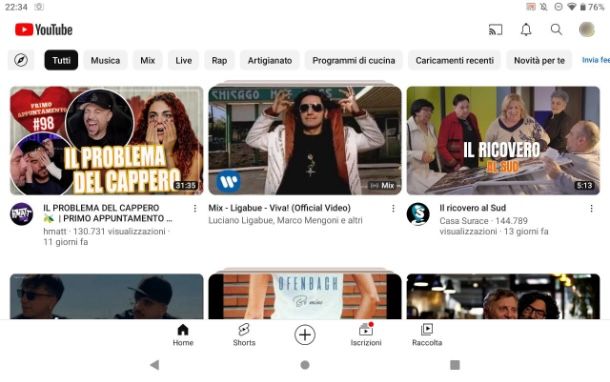
Task: Tap the Invia feedback link
Action: tap(596, 60)
